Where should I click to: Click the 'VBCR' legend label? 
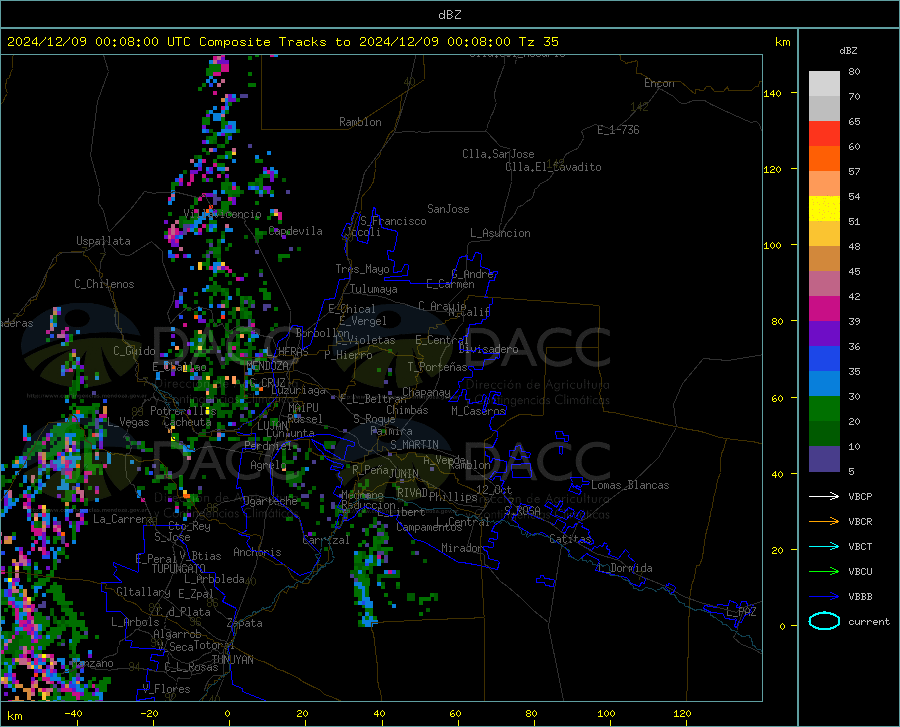point(860,522)
